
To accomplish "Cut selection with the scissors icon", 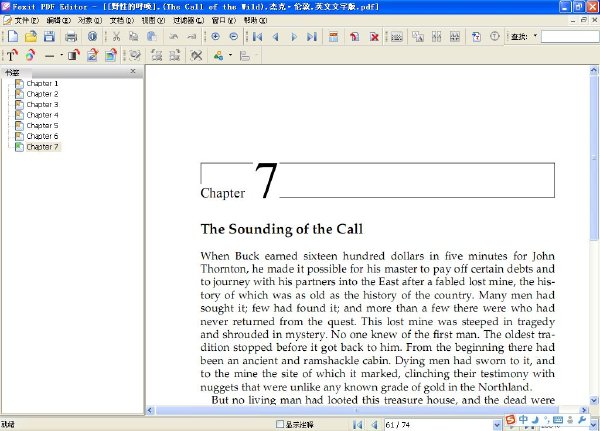I will (116, 37).
